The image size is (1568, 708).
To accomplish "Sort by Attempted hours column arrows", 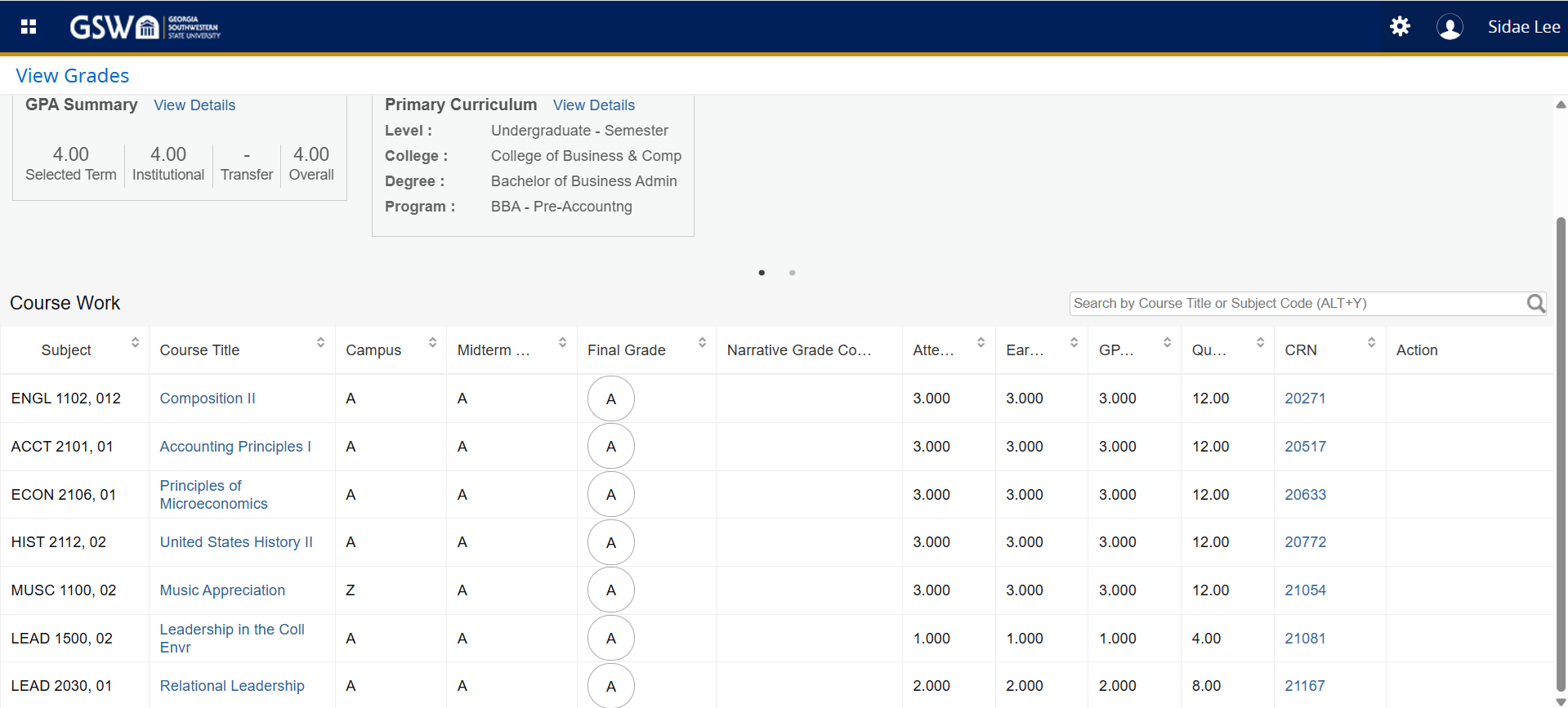I will [x=981, y=343].
